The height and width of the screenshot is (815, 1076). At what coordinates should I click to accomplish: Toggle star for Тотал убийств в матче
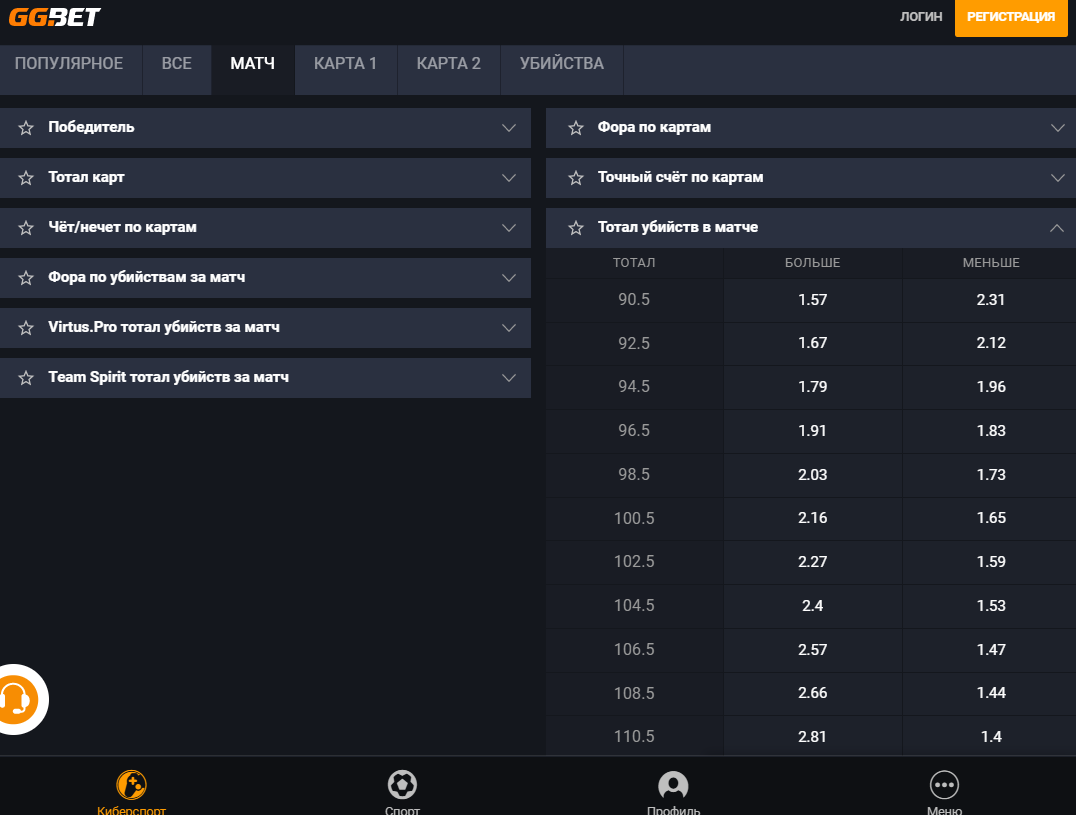click(x=575, y=228)
